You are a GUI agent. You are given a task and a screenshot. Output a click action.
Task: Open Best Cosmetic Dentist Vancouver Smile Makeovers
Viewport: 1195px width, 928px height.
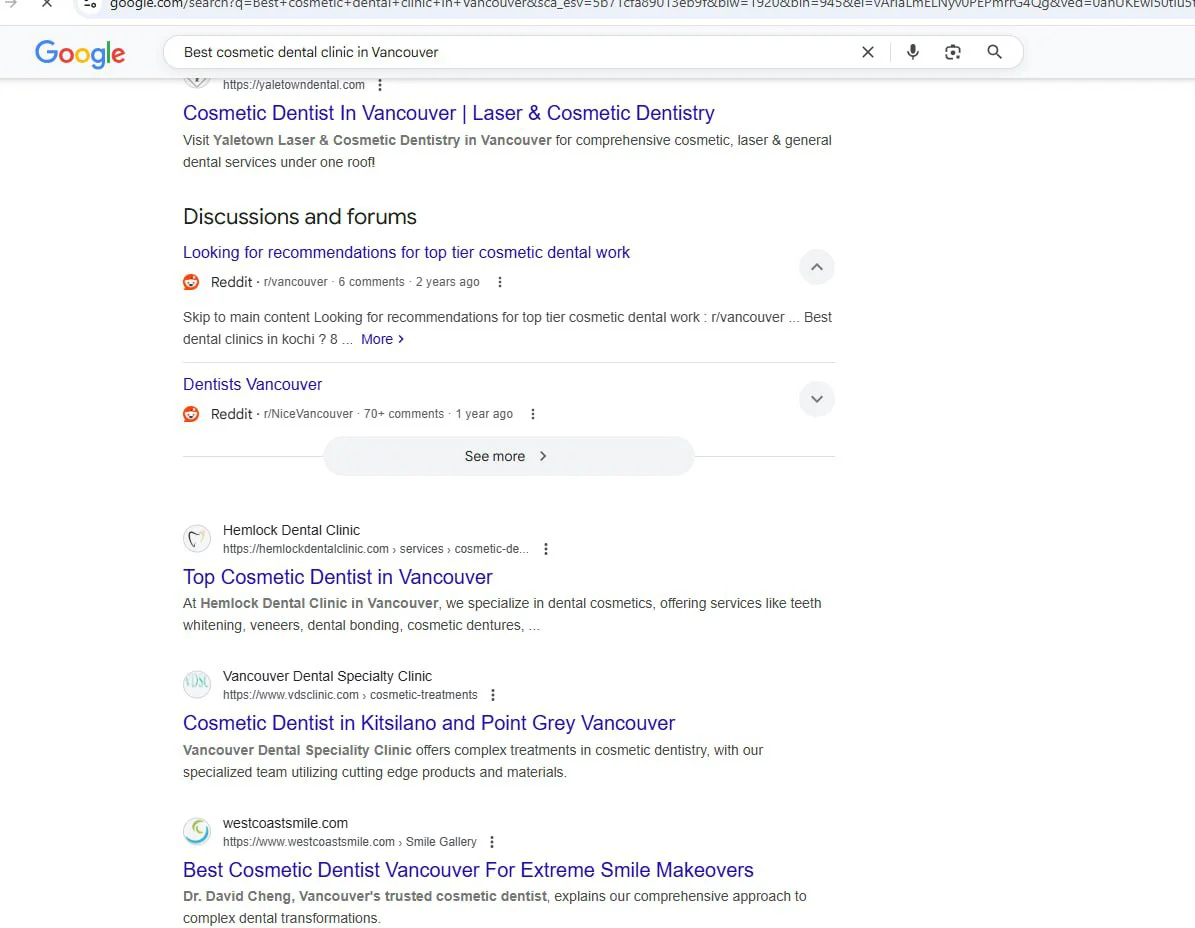468,869
